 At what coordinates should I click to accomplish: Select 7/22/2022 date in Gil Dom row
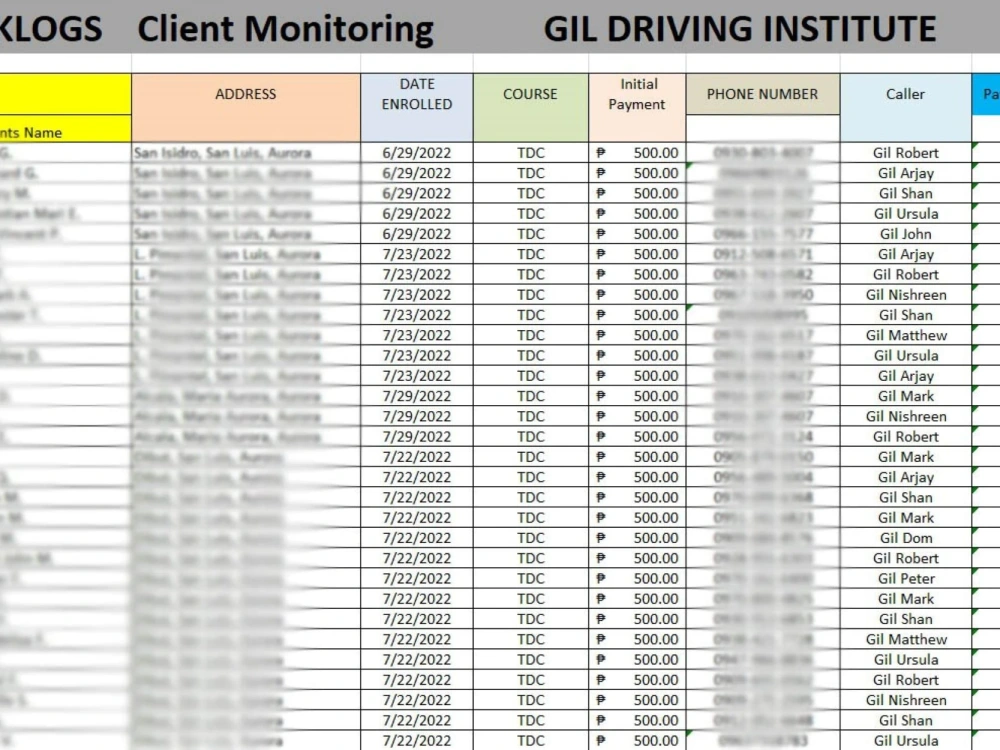pos(416,538)
